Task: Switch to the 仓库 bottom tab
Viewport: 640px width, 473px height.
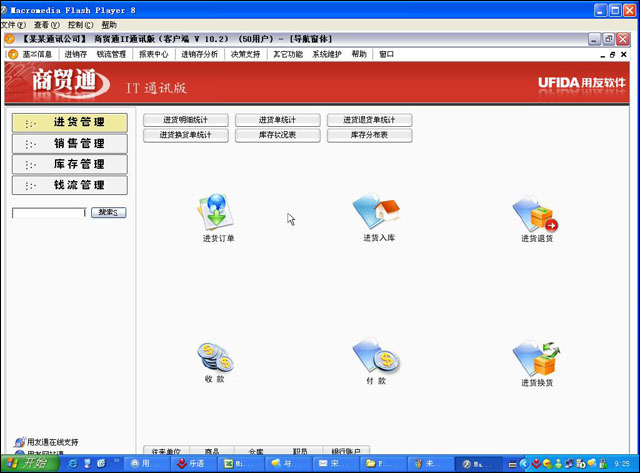Action: pyautogui.click(x=256, y=451)
